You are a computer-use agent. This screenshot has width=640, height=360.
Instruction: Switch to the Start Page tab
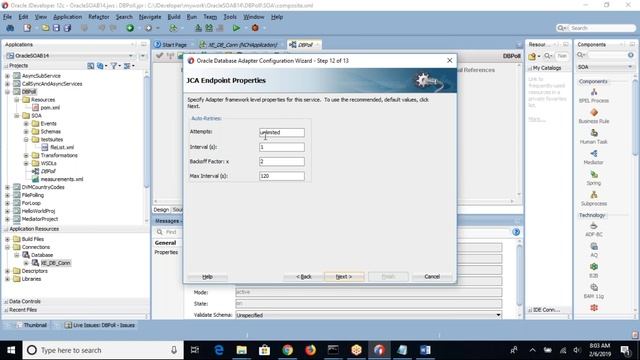pos(171,44)
